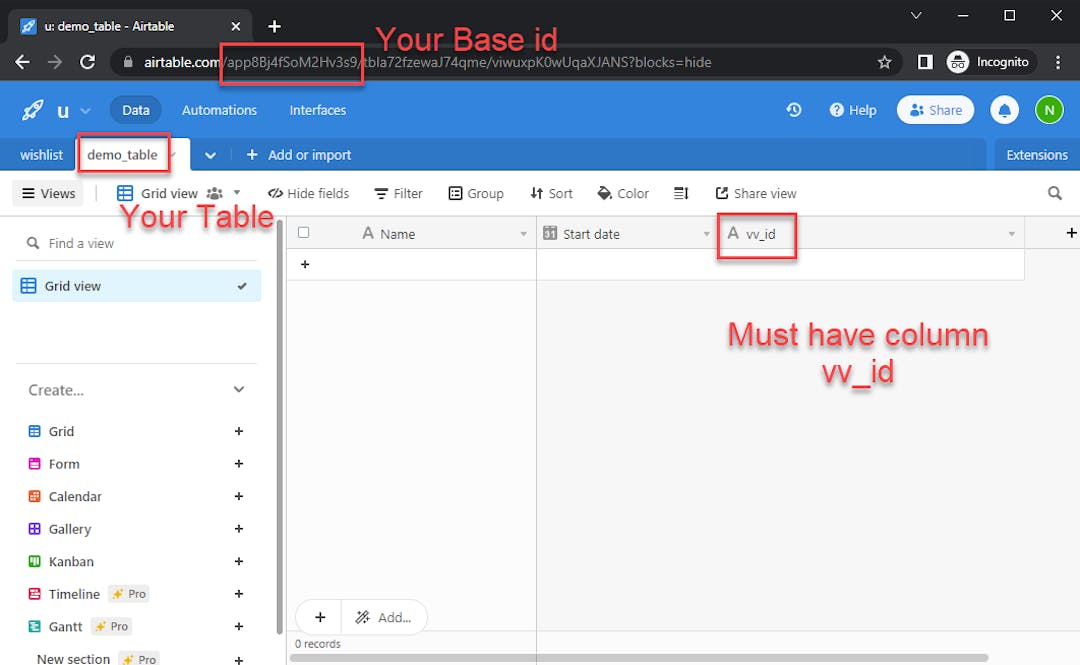Screen dimensions: 1080x665
Task: Open the Name column dropdown arrow
Action: click(523, 234)
